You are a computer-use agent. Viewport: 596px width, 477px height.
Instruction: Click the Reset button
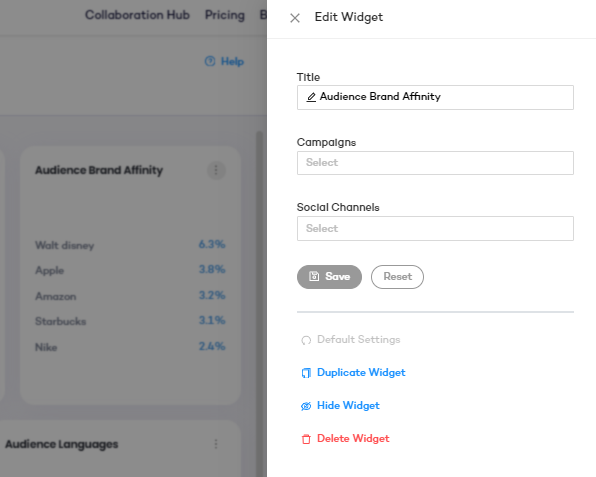pyautogui.click(x=397, y=277)
